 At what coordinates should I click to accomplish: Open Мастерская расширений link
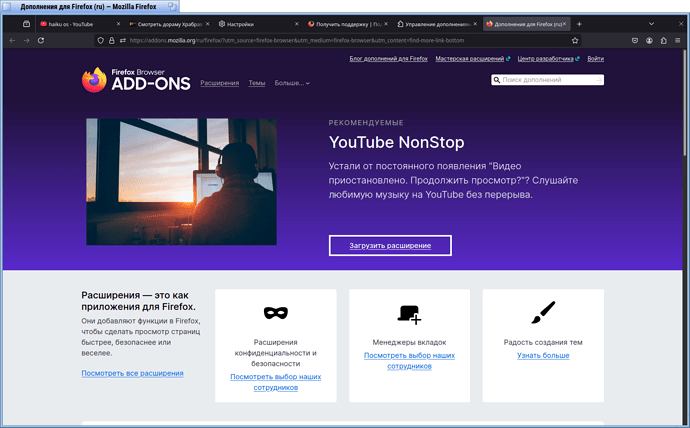click(473, 59)
